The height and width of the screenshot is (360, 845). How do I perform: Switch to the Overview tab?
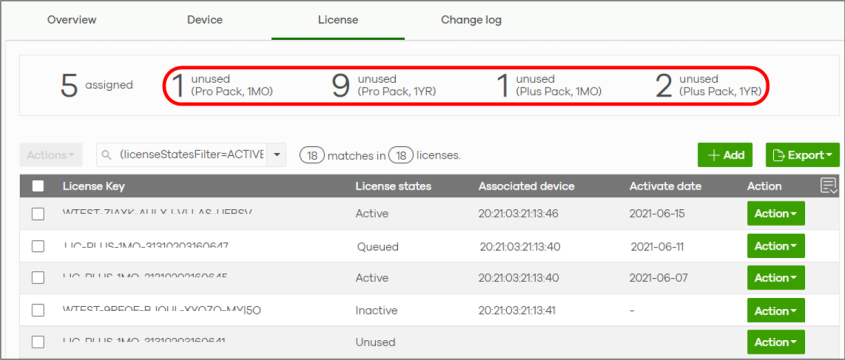coord(72,20)
